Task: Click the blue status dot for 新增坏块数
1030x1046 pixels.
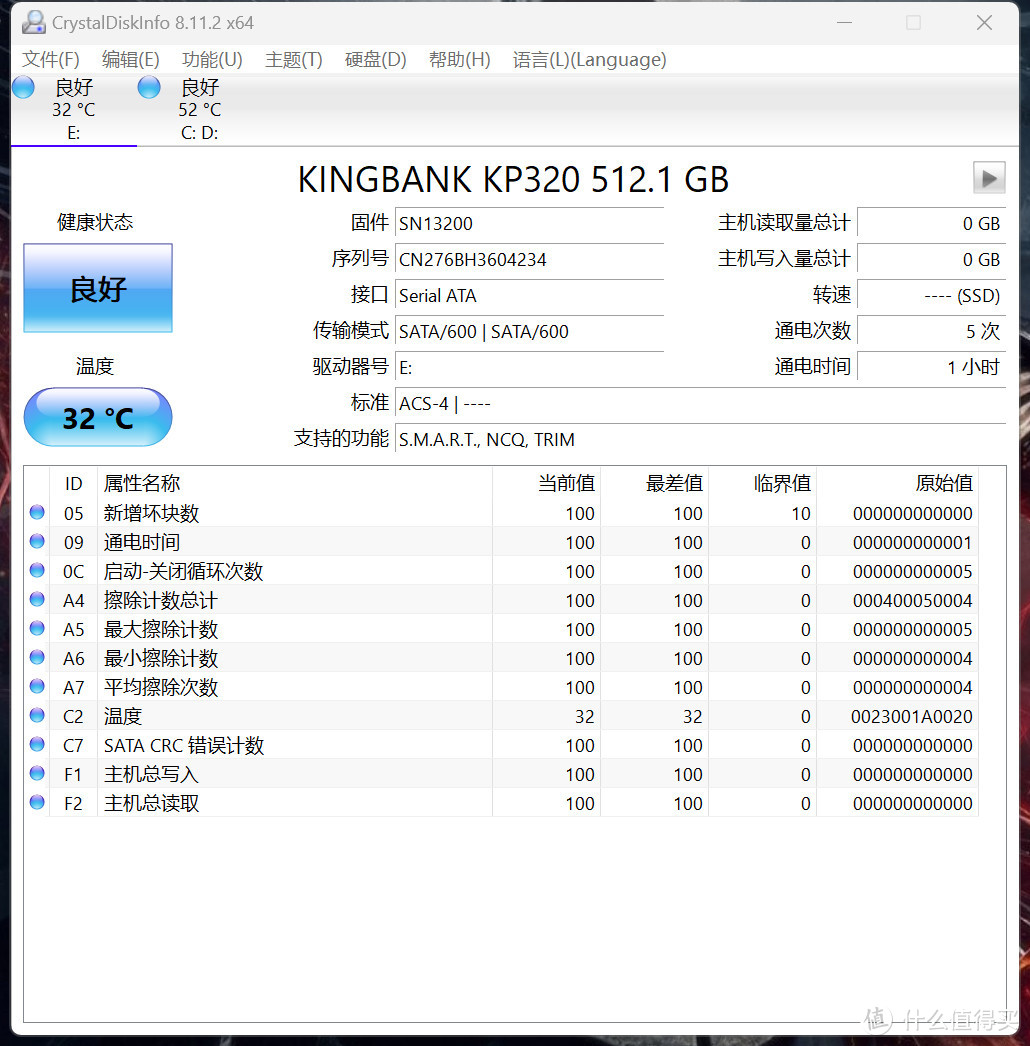Action: (37, 513)
